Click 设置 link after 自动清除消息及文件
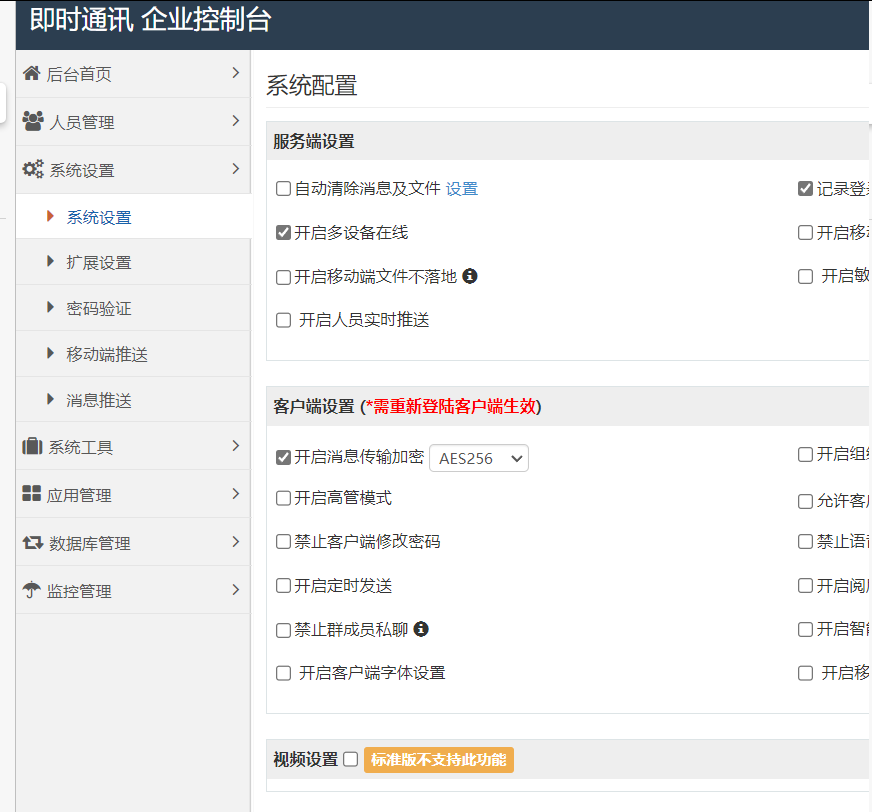Viewport: 872px width, 812px height. (462, 189)
